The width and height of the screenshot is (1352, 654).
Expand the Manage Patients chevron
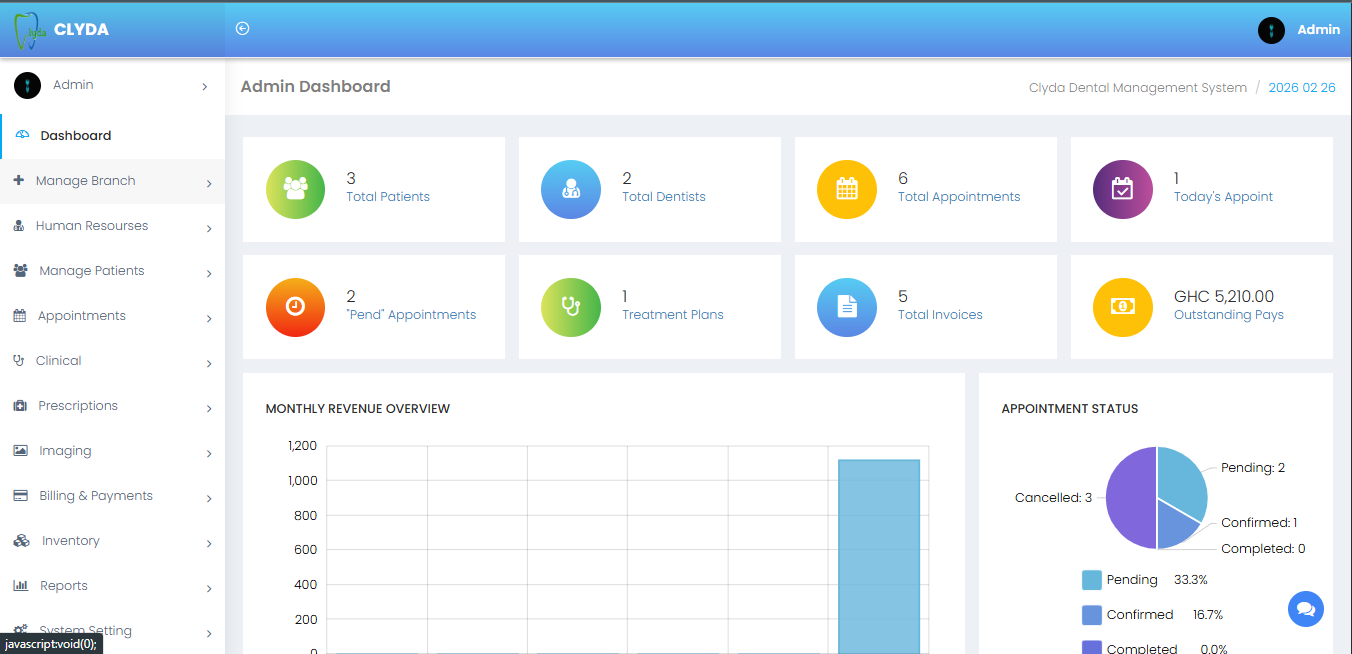click(x=209, y=273)
